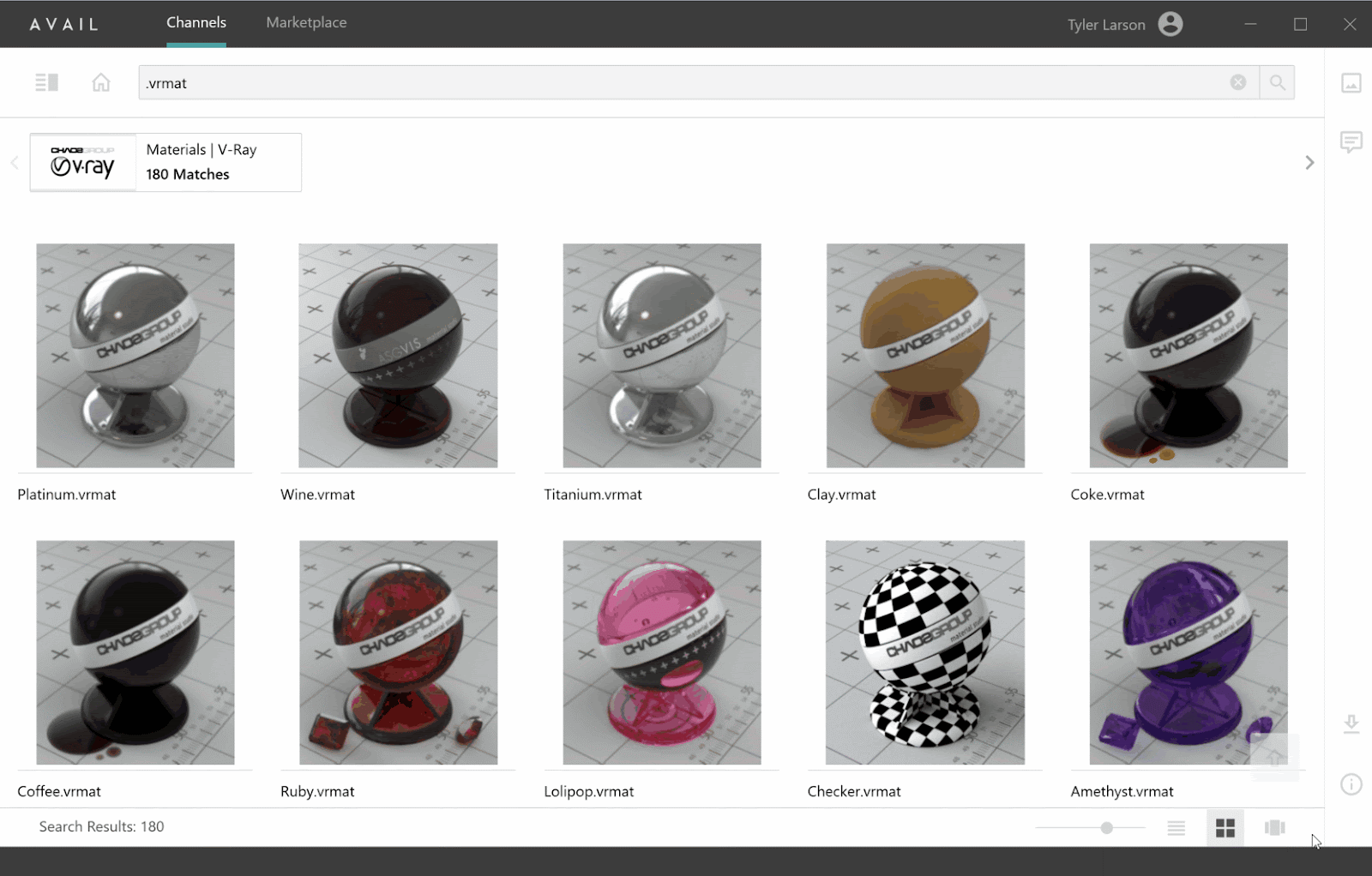The width and height of the screenshot is (1372, 876).
Task: Open the image preview side panel
Action: [1351, 83]
